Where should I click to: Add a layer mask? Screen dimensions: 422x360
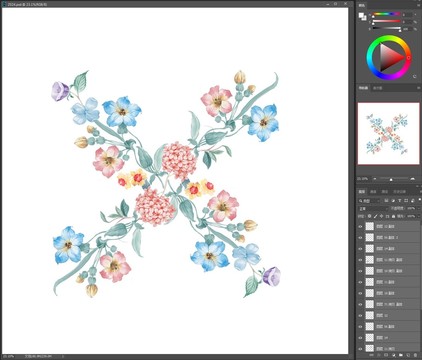[387, 356]
